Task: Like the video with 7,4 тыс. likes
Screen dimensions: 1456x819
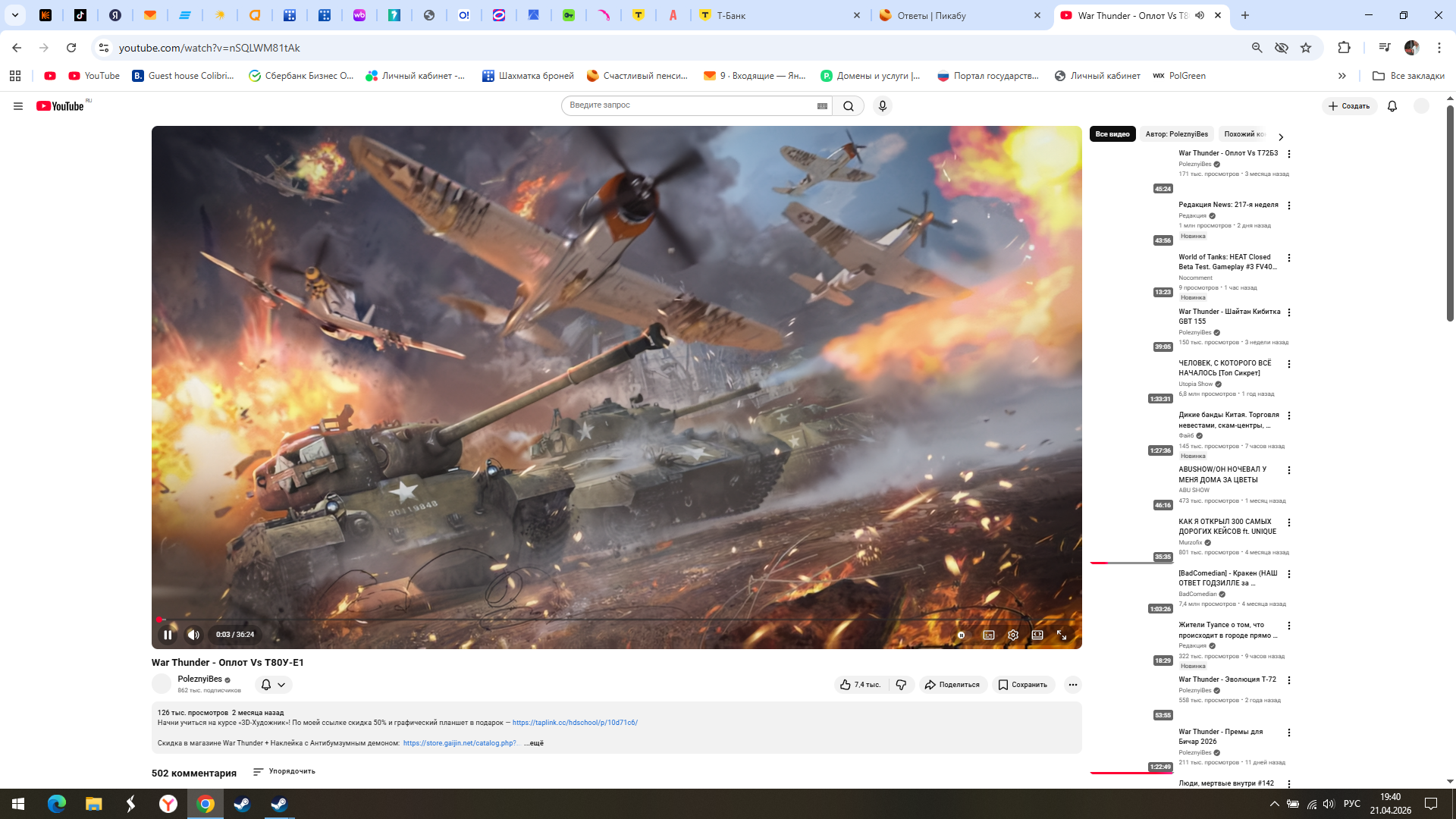Action: 861,685
